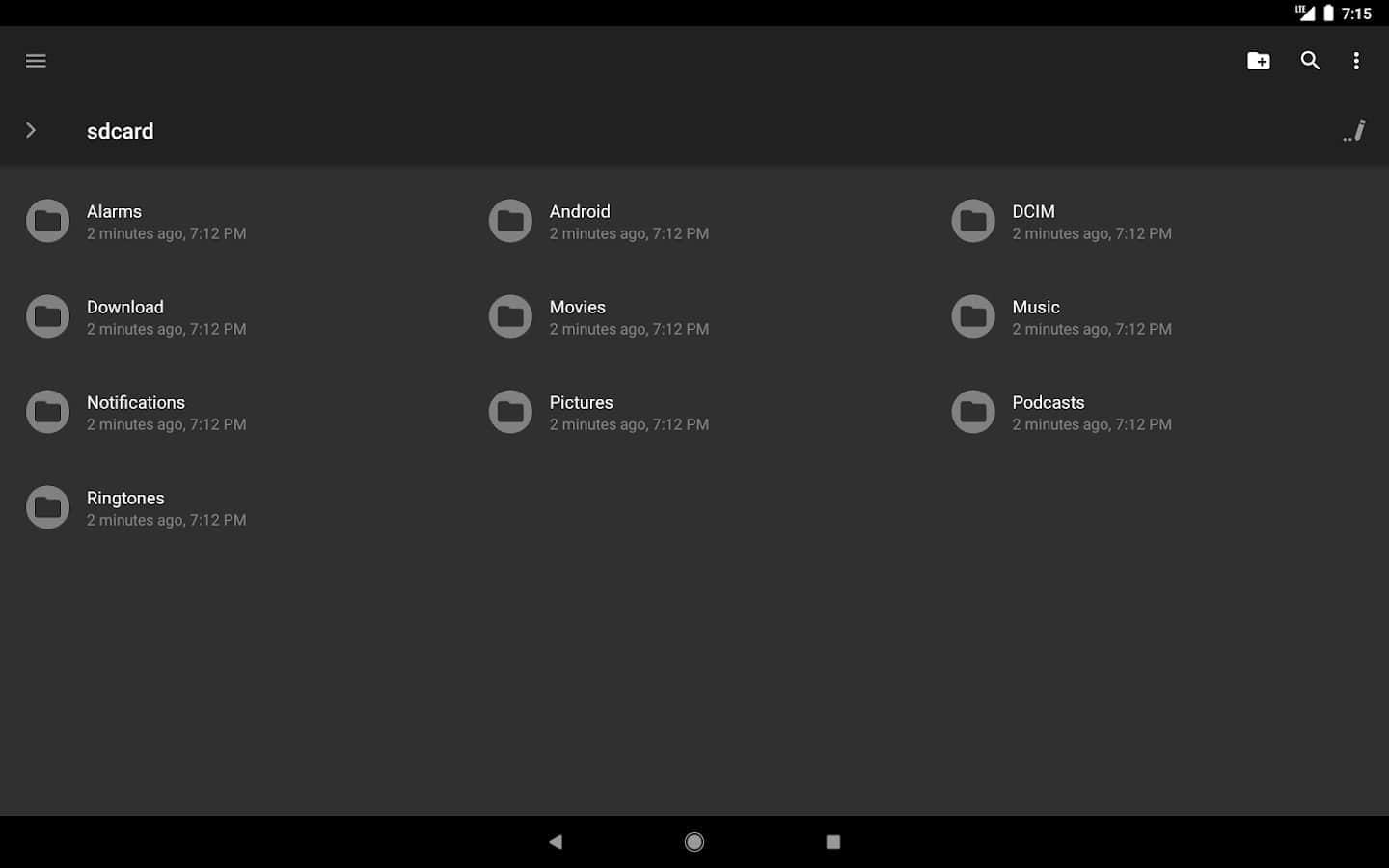Tap the Android home circle button

click(x=694, y=842)
